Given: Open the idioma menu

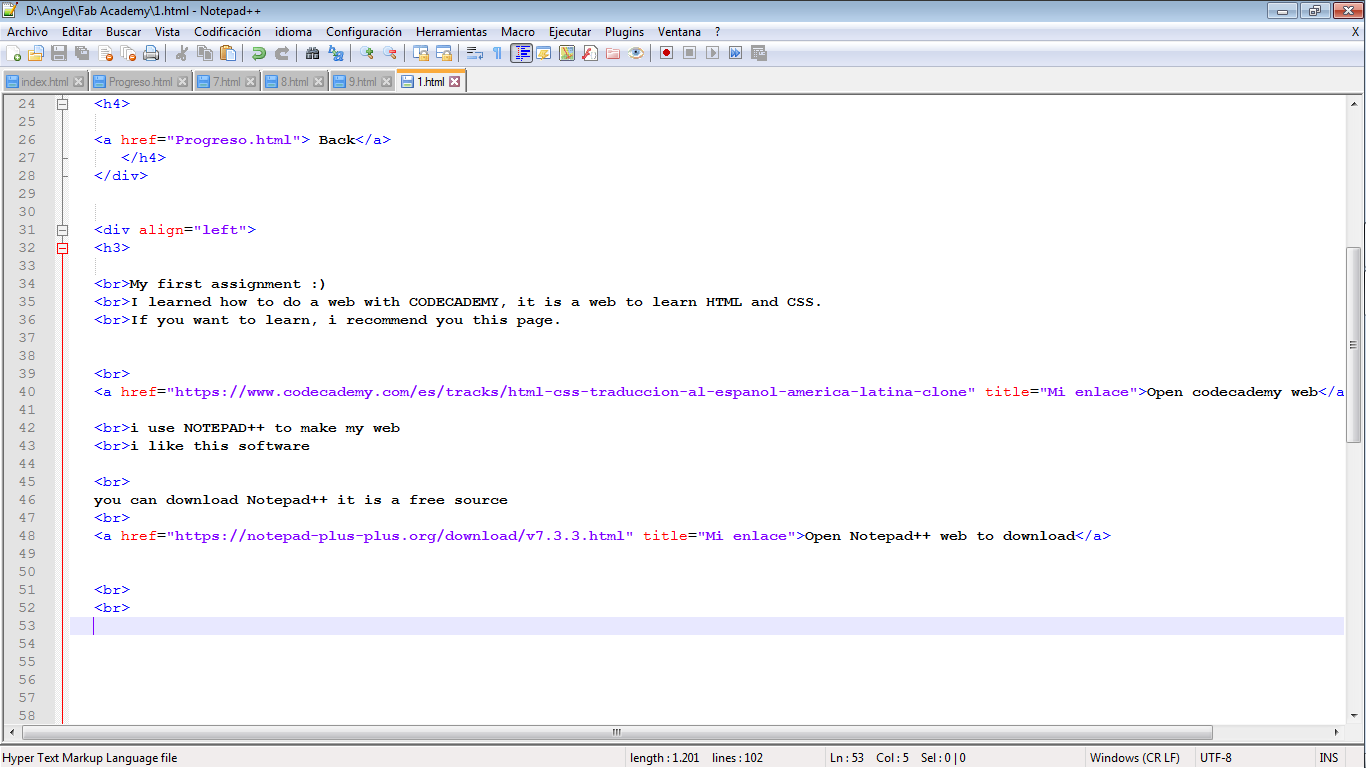Looking at the screenshot, I should 294,32.
